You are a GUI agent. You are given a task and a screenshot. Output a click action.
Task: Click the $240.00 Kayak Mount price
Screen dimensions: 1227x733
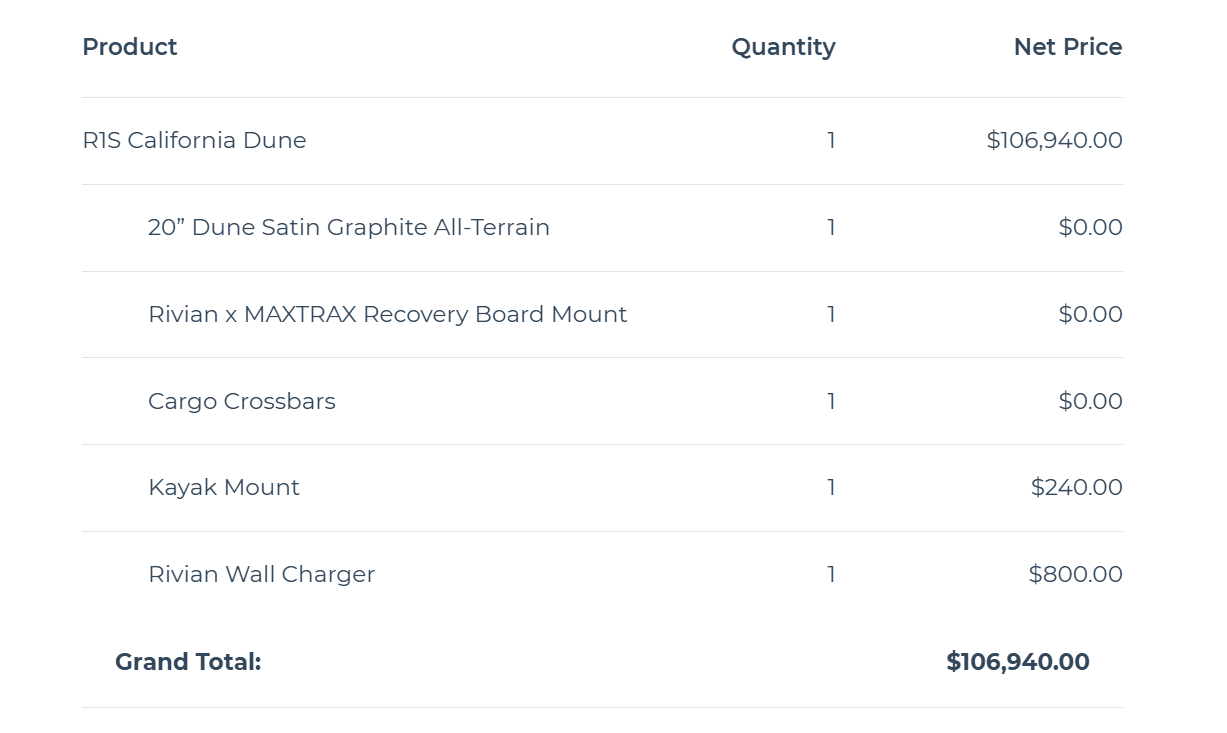coord(1076,487)
